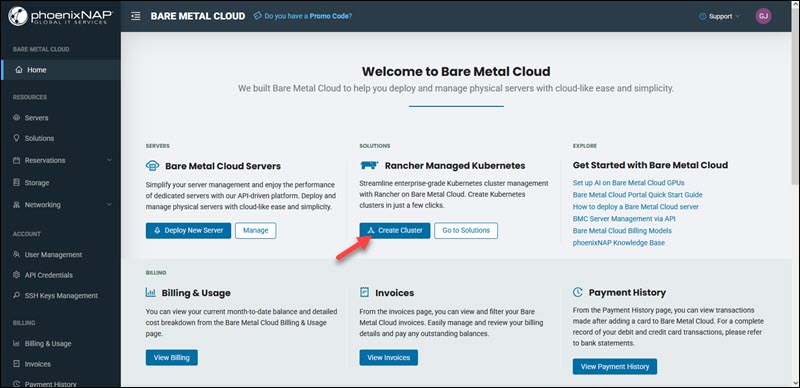Click the Go to Solutions button
The width and height of the screenshot is (800, 388).
pos(466,230)
